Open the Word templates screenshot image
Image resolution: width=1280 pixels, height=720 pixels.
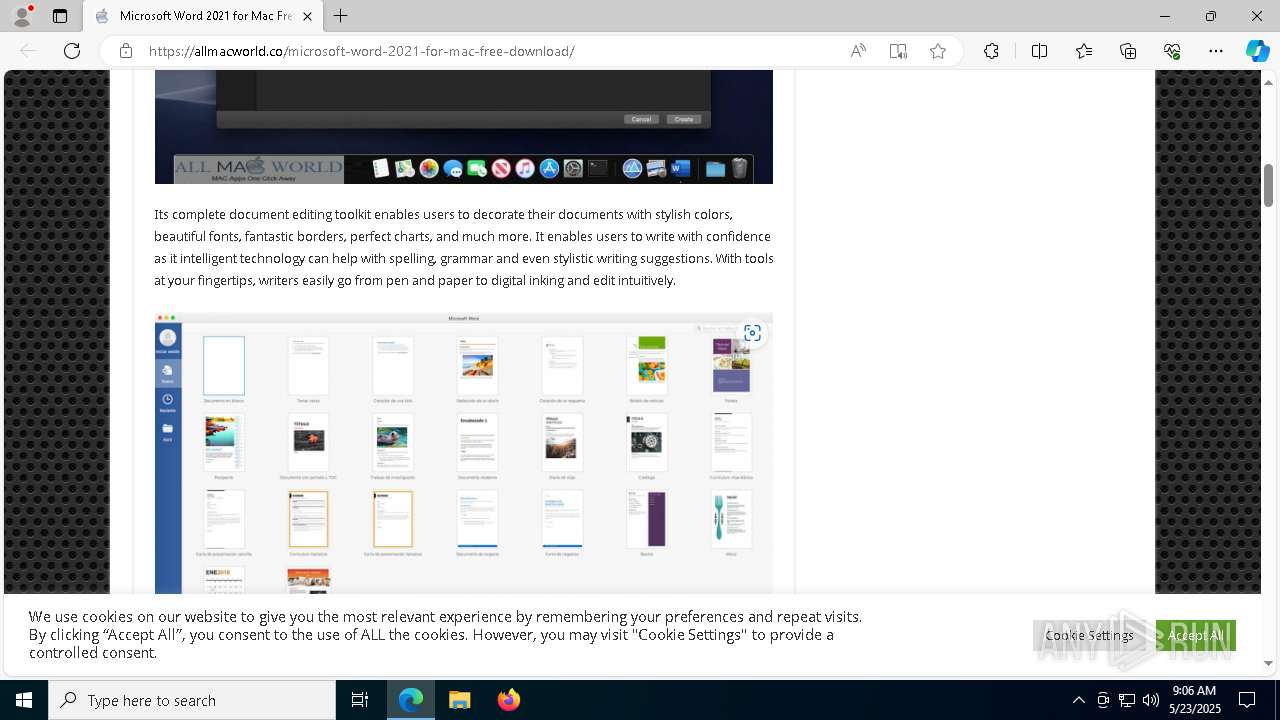click(x=464, y=453)
